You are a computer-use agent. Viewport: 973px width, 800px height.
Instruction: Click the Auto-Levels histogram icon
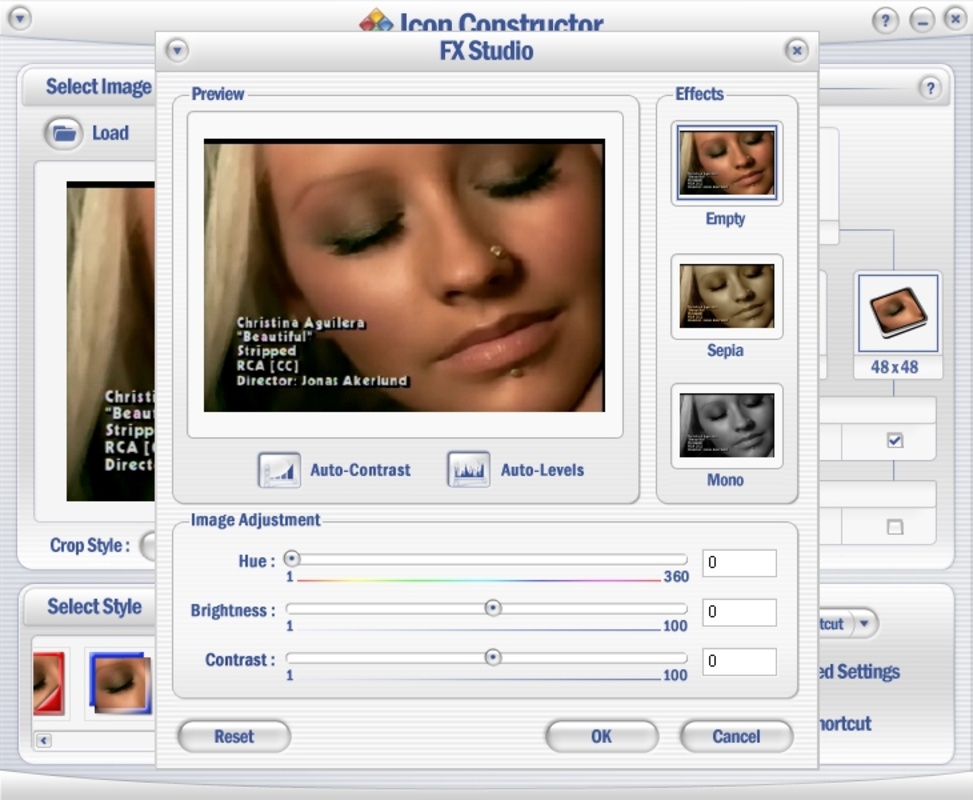[469, 470]
